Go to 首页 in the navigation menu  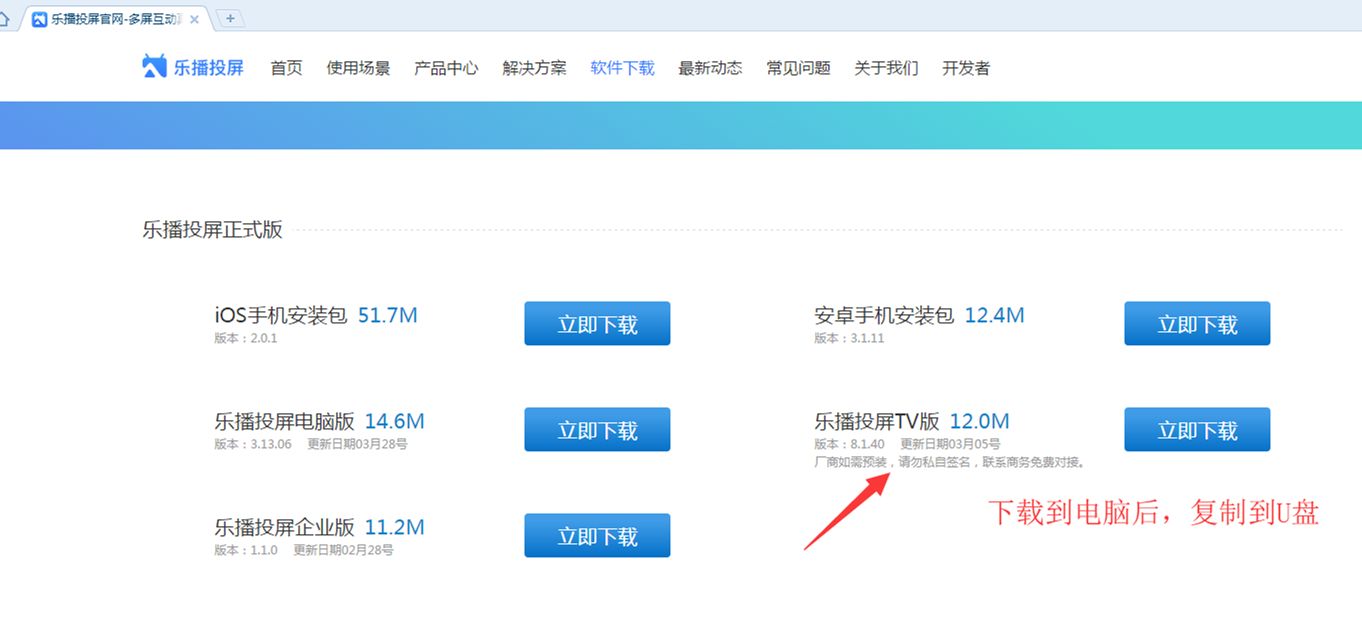click(286, 68)
